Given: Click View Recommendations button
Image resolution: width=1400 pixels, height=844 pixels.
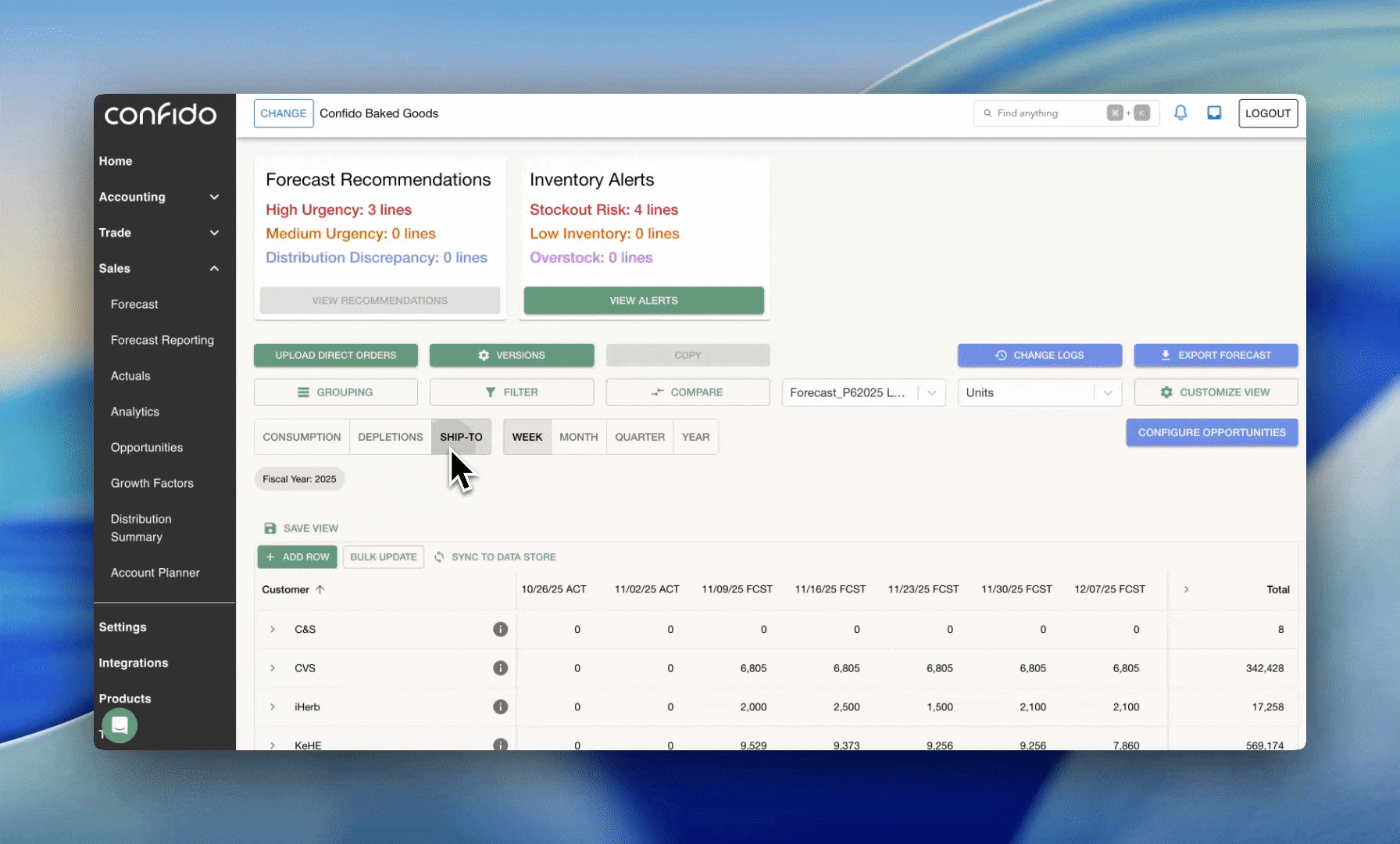Looking at the screenshot, I should pos(380,301).
